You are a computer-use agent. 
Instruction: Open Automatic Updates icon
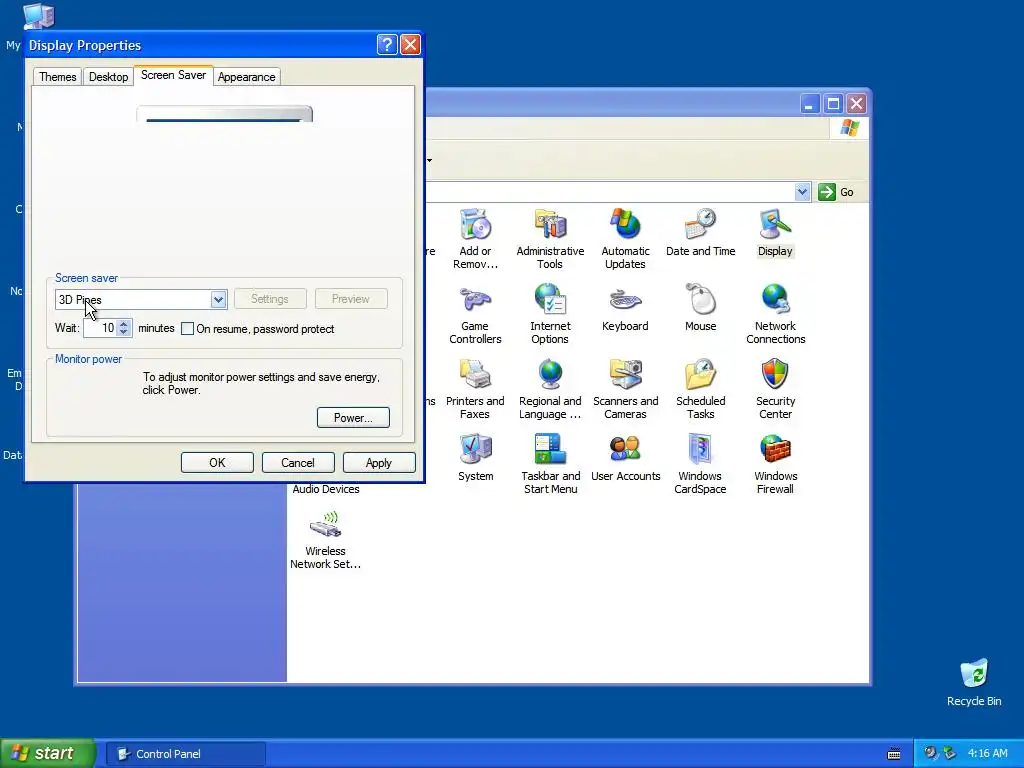pos(625,238)
